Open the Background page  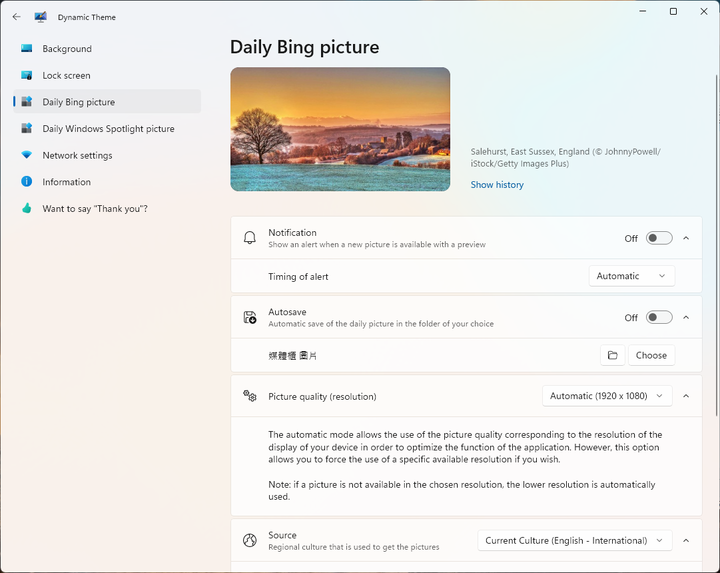(x=107, y=48)
